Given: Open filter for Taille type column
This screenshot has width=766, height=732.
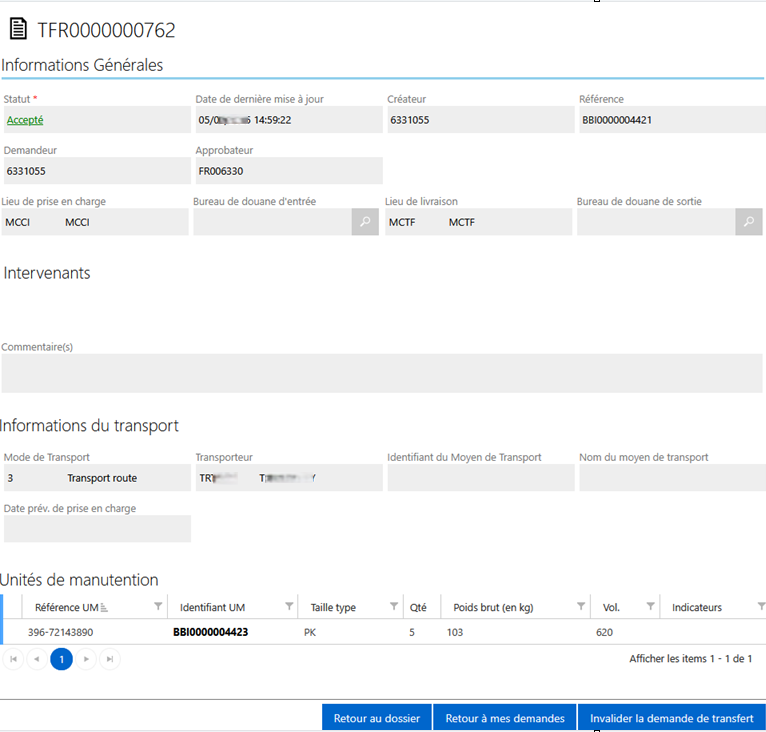Looking at the screenshot, I should pyautogui.click(x=394, y=607).
